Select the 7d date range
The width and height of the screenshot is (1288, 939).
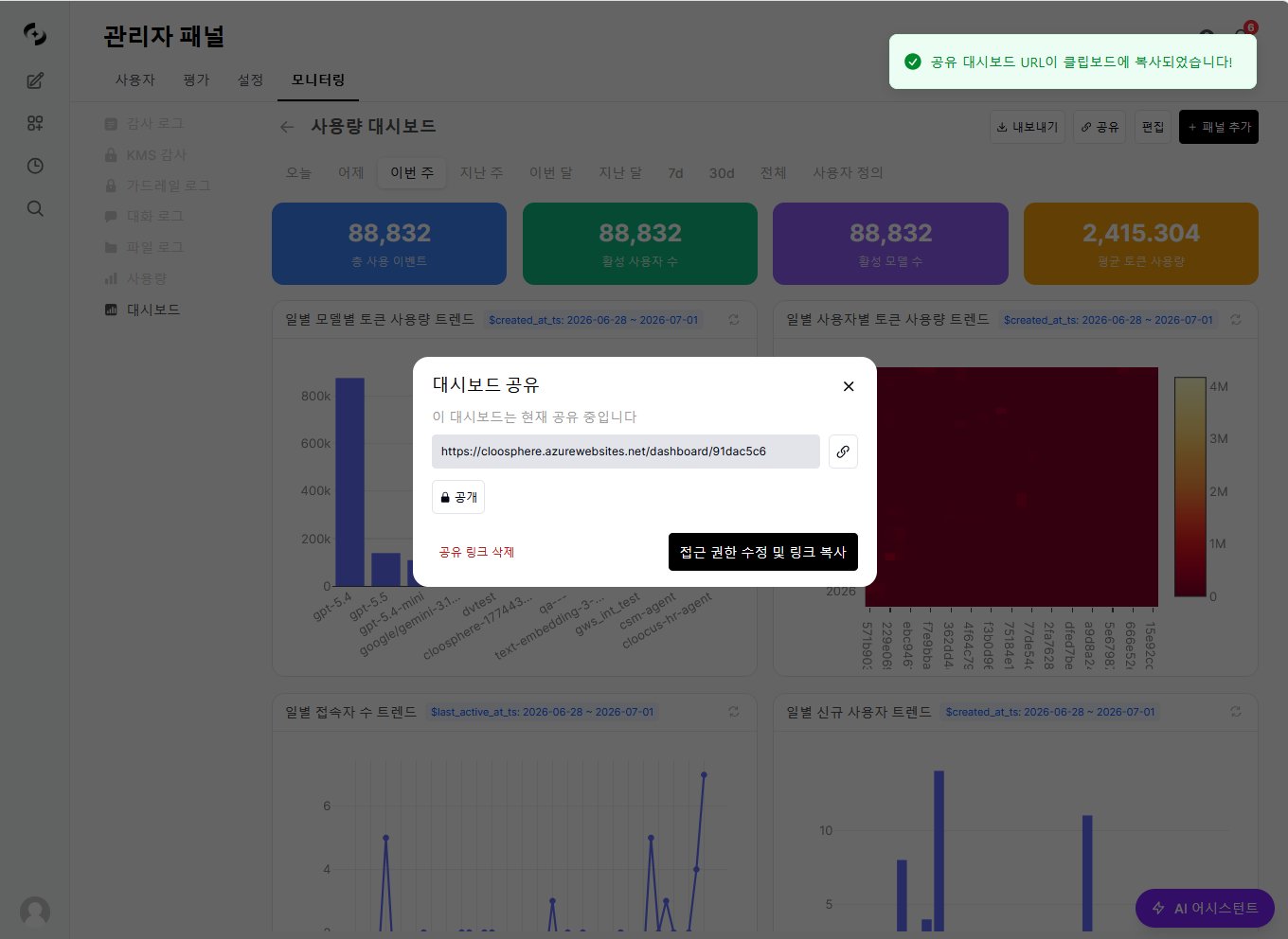click(675, 173)
